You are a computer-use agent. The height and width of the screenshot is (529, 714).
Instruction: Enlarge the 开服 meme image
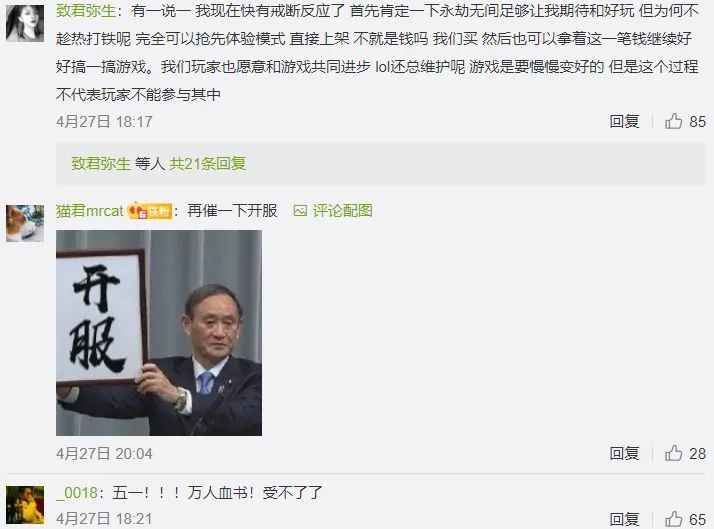point(159,333)
